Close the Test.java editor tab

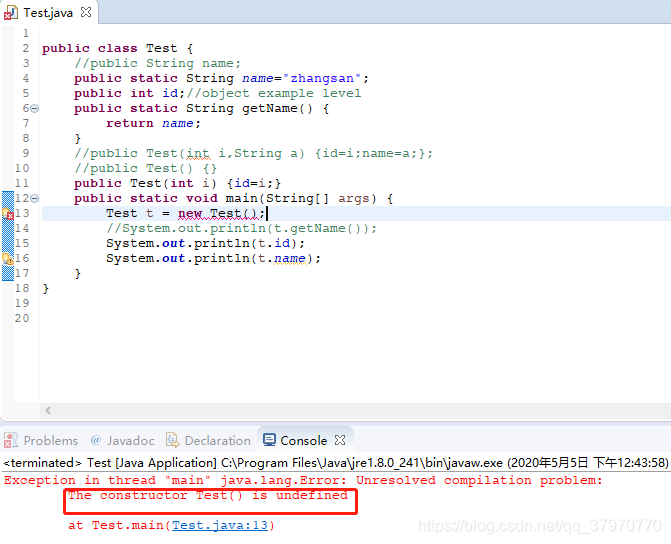point(86,12)
